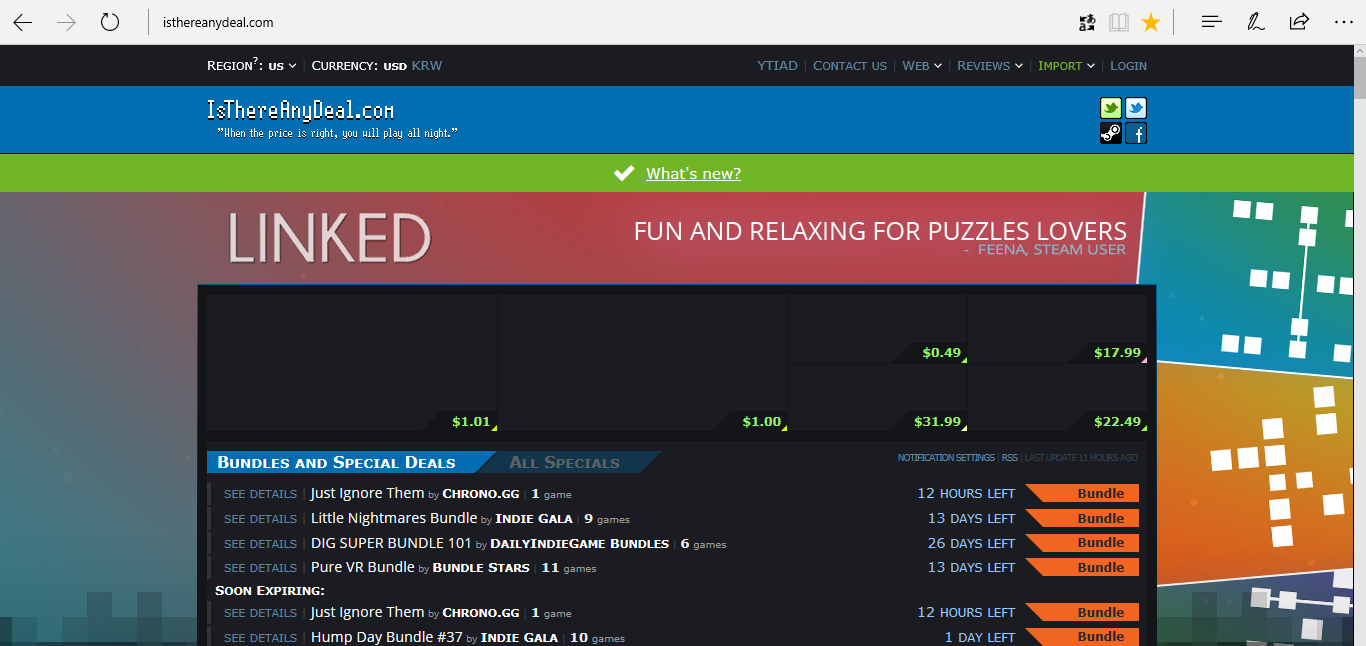
Task: Select USD as currency
Action: click(395, 66)
